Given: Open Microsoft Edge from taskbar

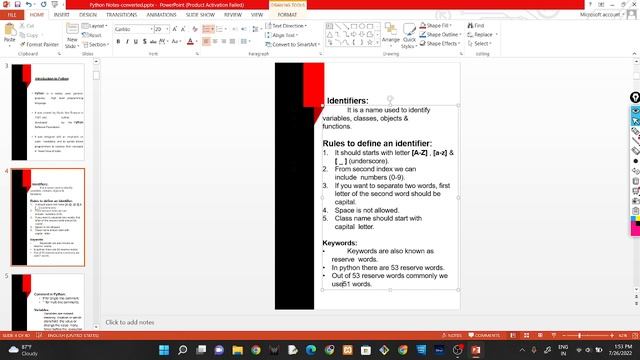Looking at the screenshot, I should click(x=311, y=350).
